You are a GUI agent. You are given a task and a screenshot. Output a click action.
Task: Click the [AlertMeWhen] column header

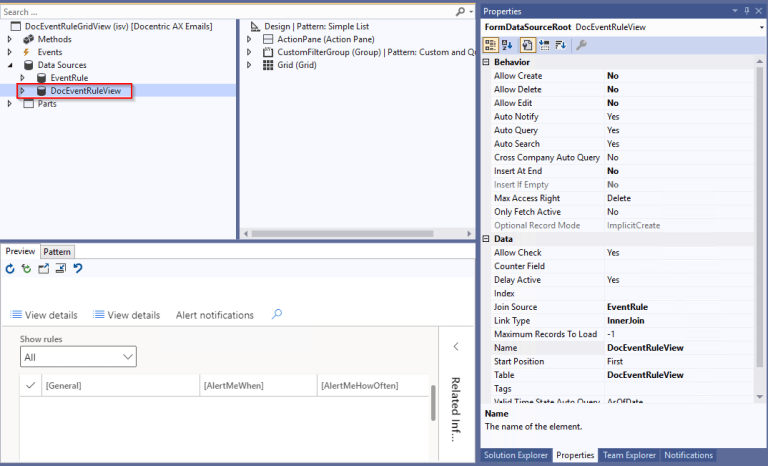click(259, 386)
